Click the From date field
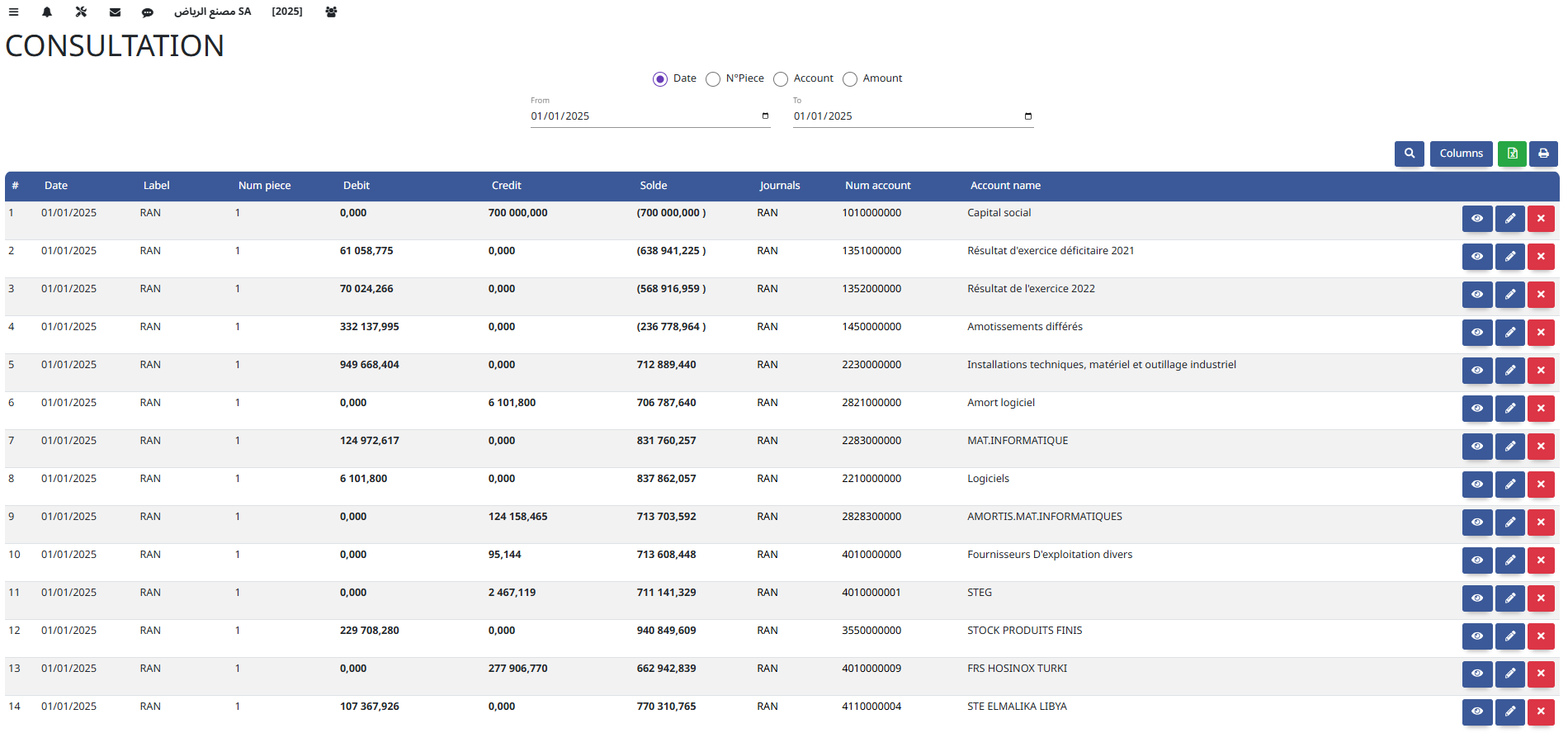 point(650,116)
